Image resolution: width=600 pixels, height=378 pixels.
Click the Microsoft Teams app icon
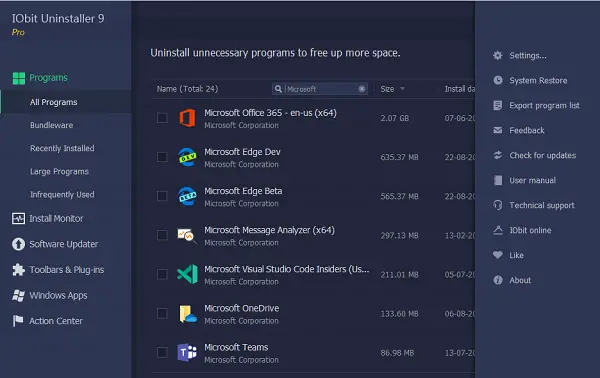pos(187,352)
